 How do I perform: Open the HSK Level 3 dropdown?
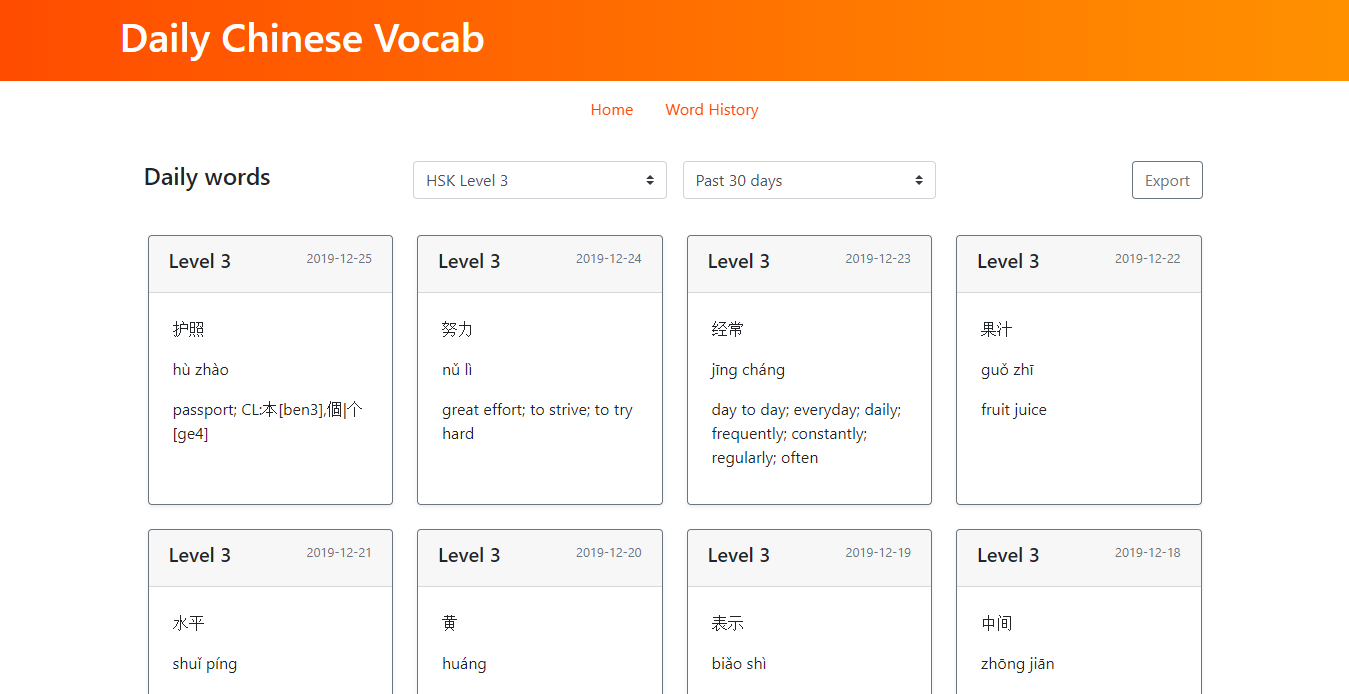coord(539,180)
